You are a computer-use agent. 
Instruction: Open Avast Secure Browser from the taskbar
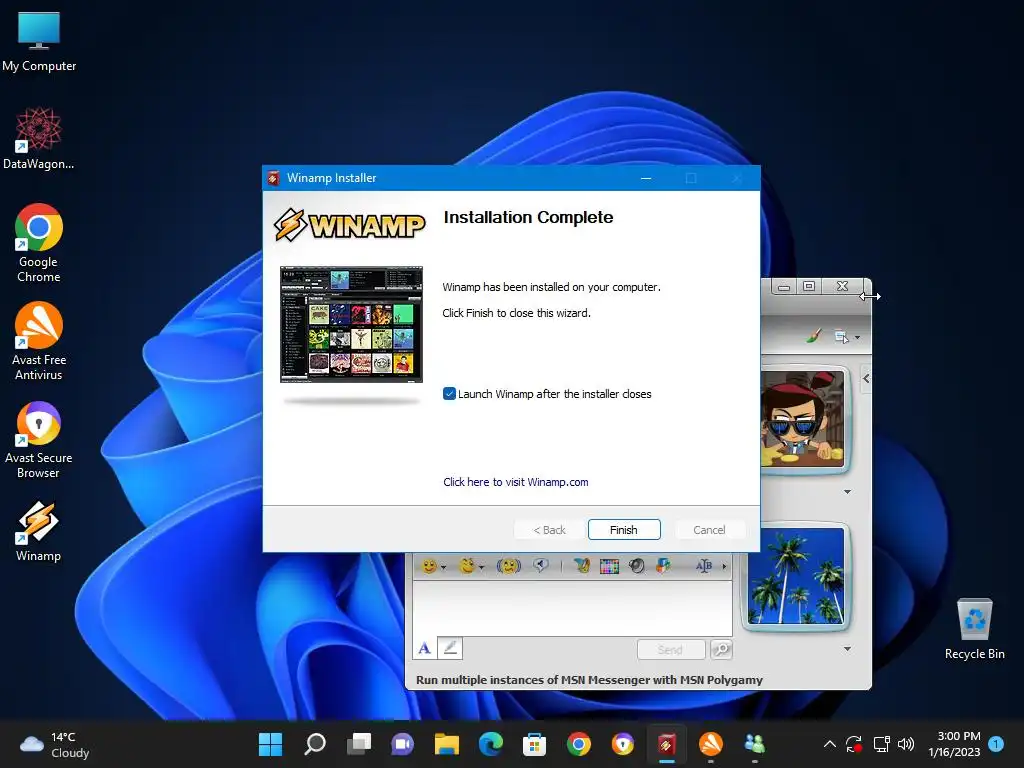[x=622, y=744]
